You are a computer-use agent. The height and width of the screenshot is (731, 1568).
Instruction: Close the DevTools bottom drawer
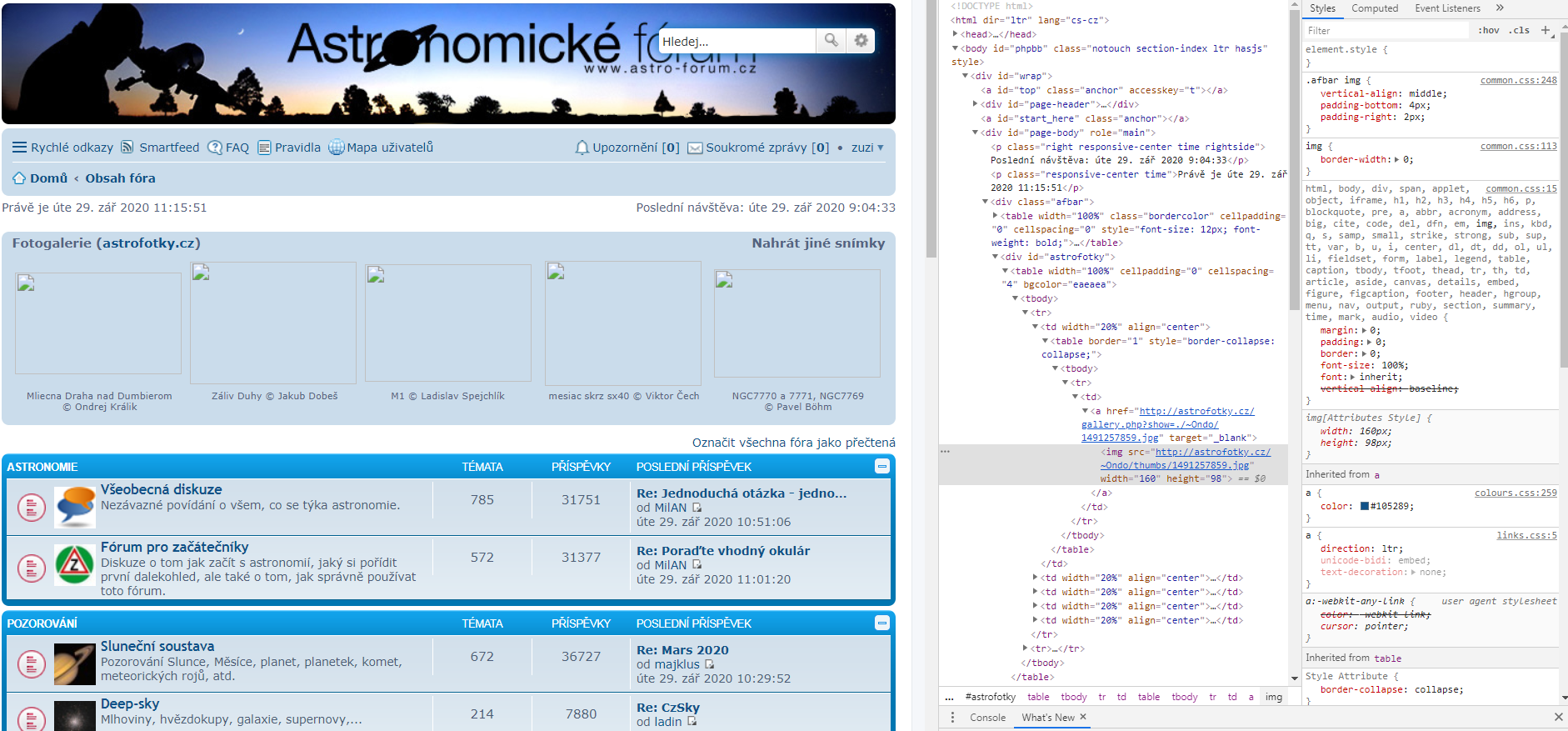1558,717
